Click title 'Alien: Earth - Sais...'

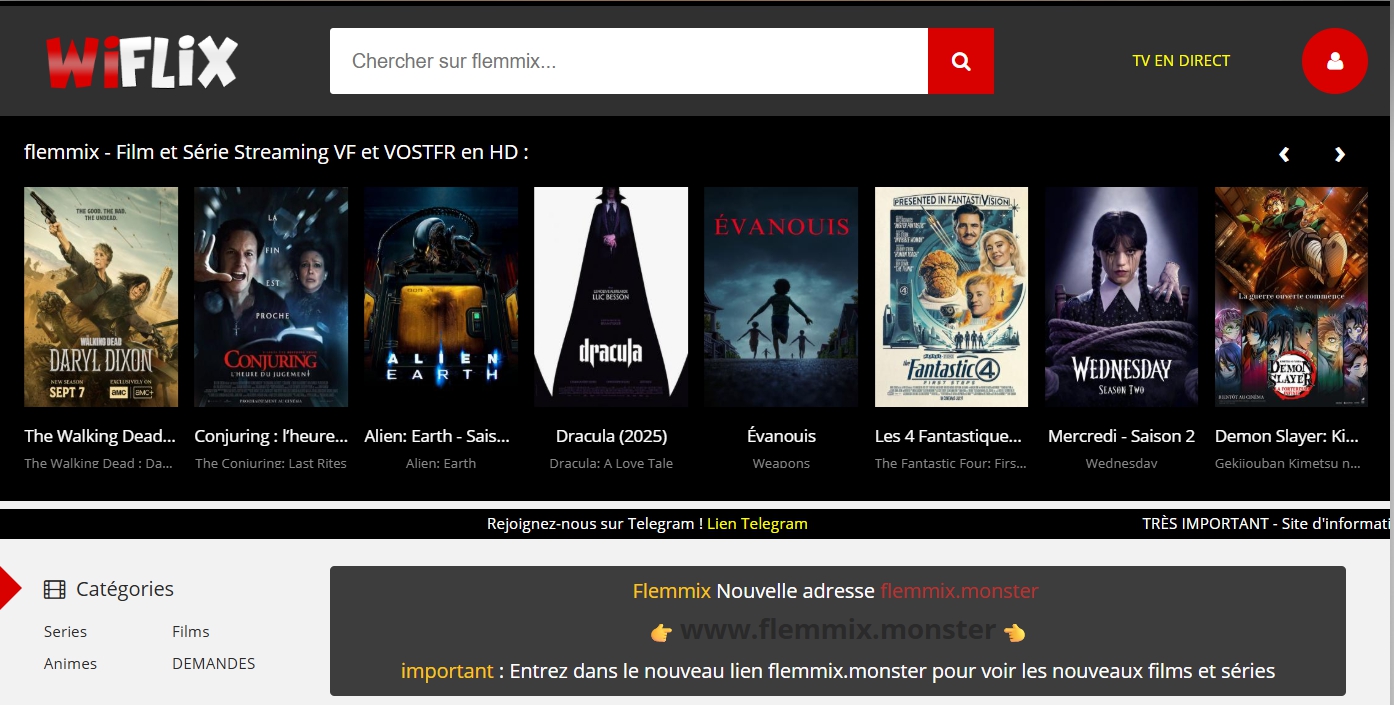pyautogui.click(x=437, y=436)
